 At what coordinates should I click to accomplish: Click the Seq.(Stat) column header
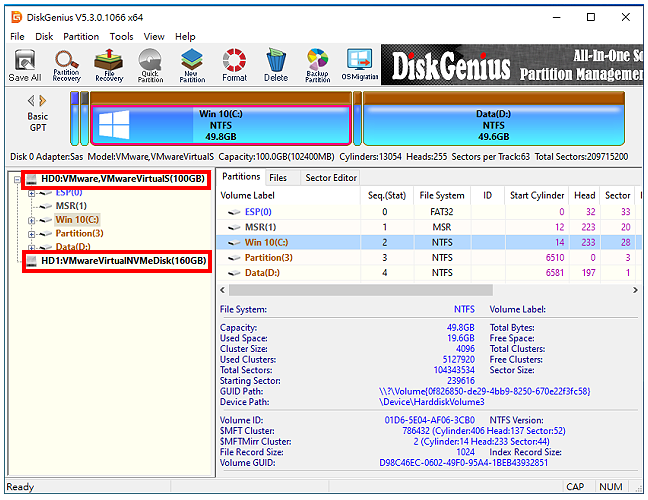[x=387, y=195]
